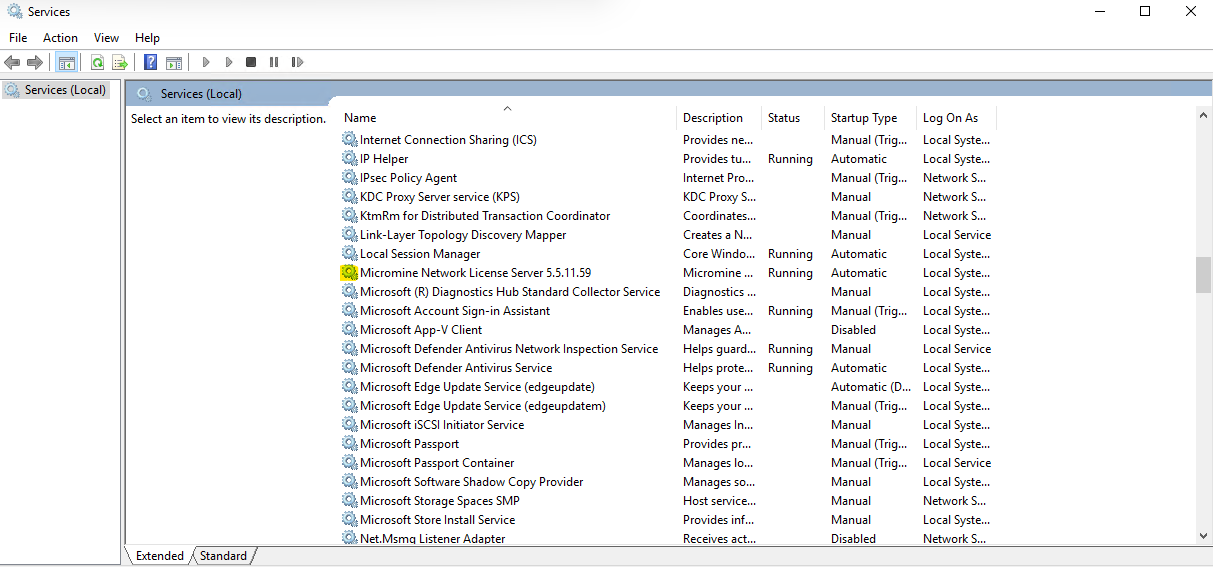Screen dimensions: 1213x567
Task: Open the File menu
Action: tap(18, 38)
